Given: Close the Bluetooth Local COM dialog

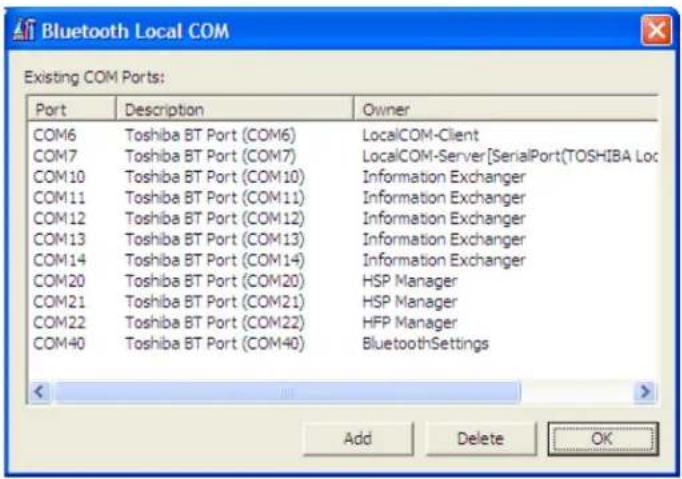Looking at the screenshot, I should point(656,30).
